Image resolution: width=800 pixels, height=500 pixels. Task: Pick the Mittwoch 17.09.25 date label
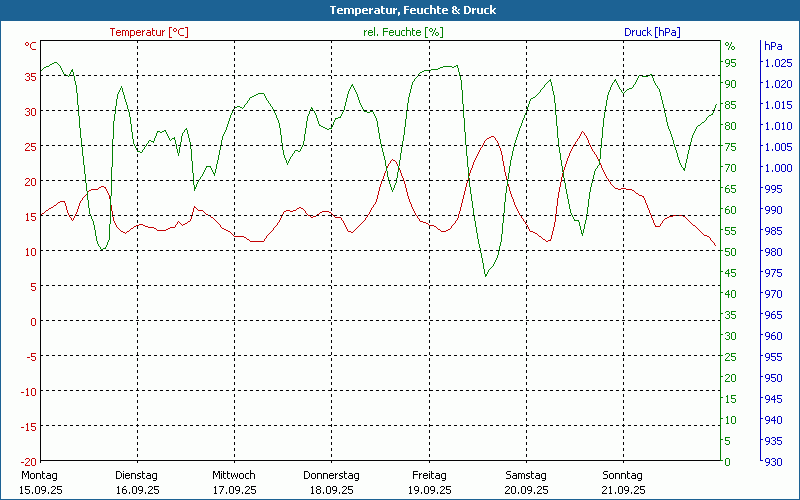click(234, 482)
